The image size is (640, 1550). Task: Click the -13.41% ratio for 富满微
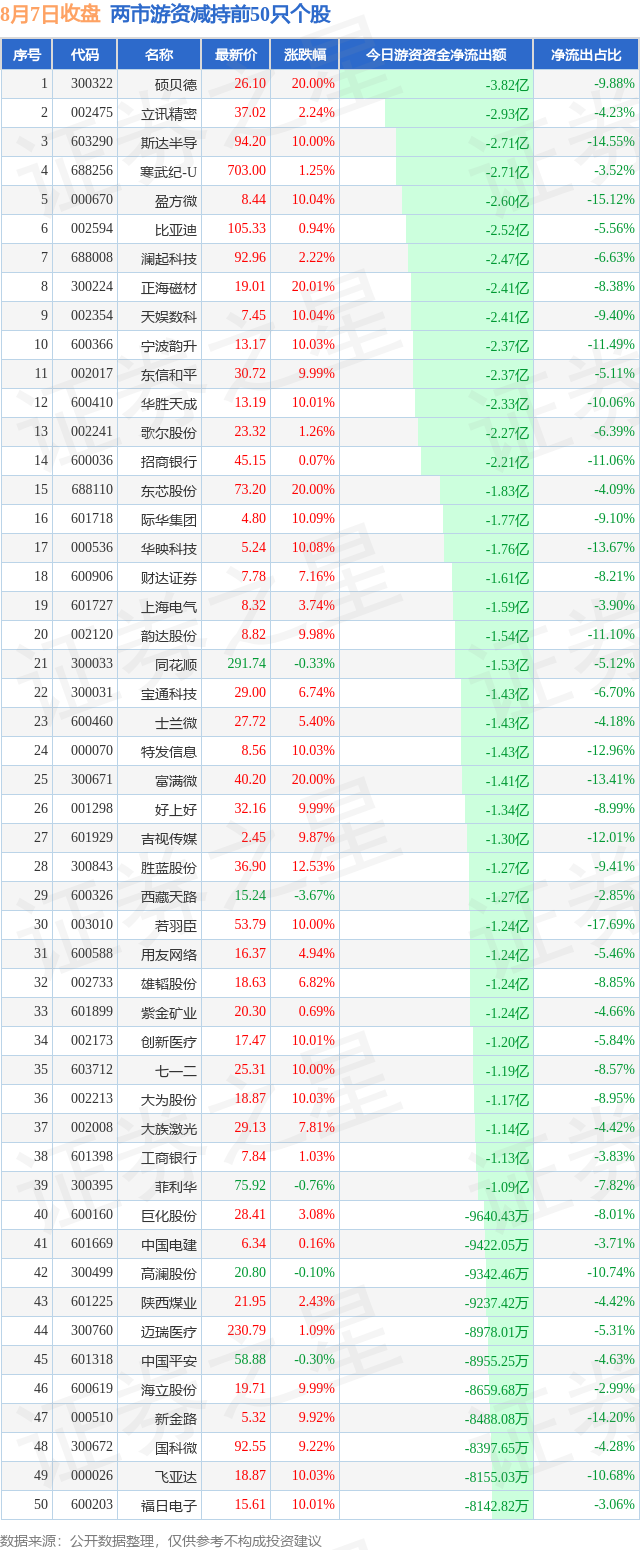[610, 780]
